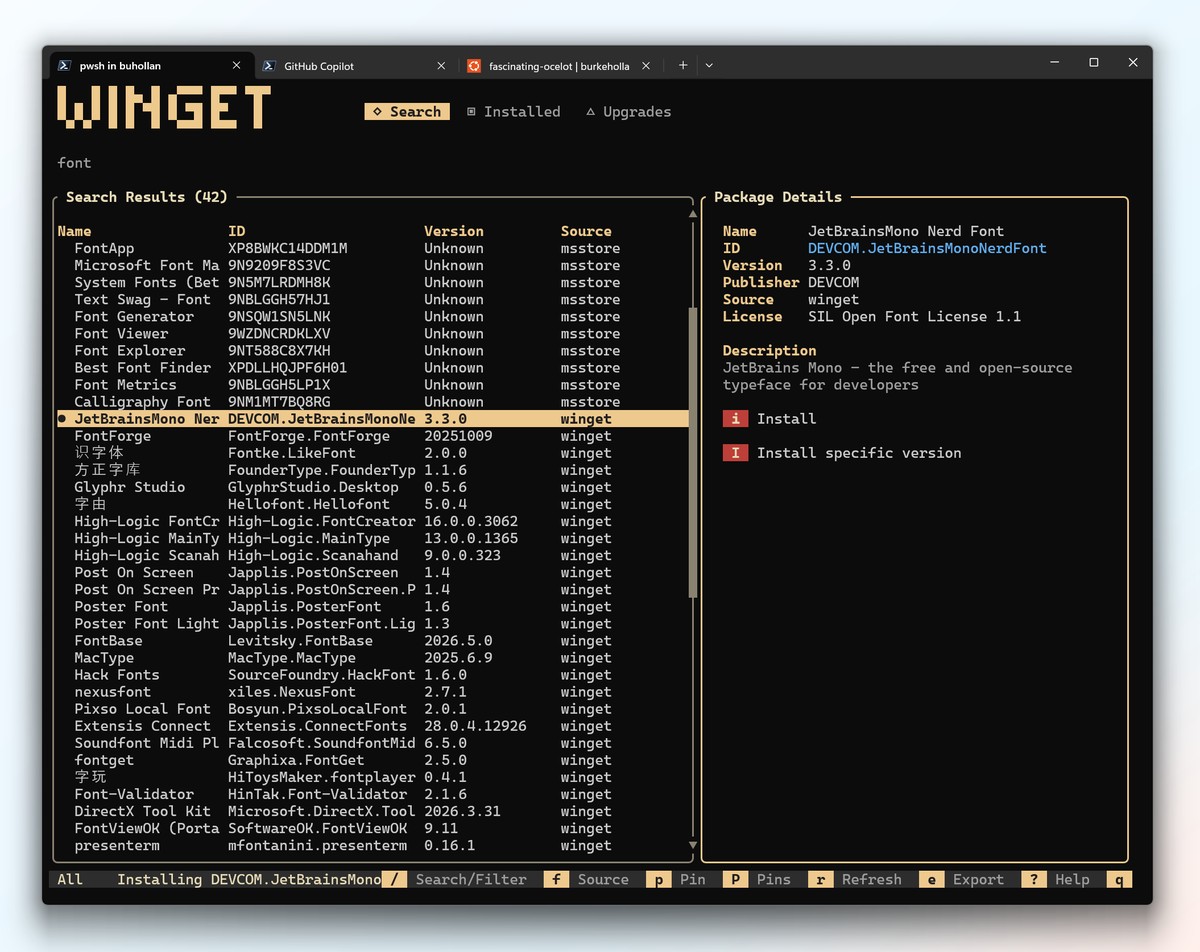Open the Installed view tab
The width and height of the screenshot is (1200, 952).
(513, 112)
